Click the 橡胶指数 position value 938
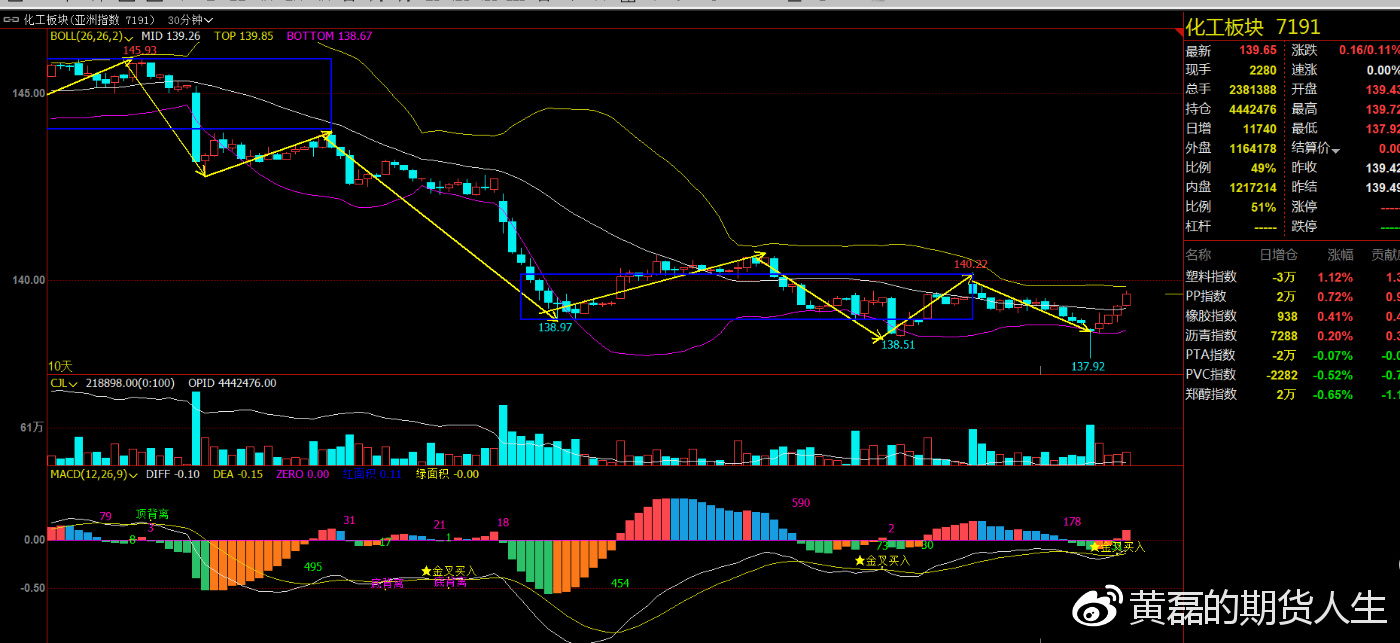The width and height of the screenshot is (1400, 643). coord(1285,316)
